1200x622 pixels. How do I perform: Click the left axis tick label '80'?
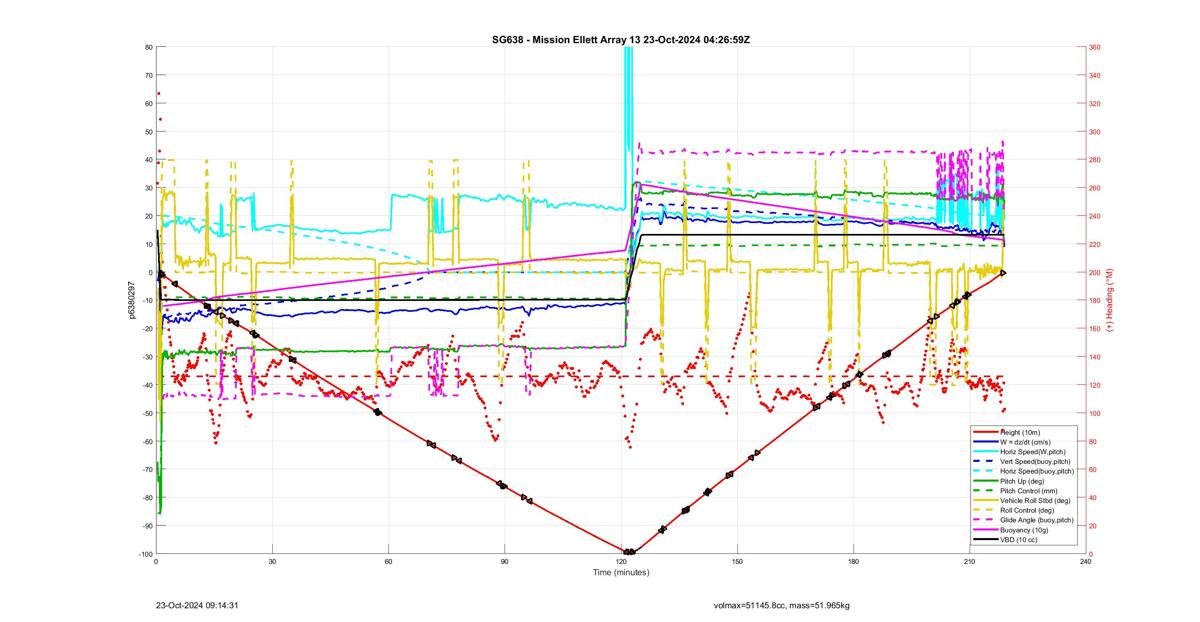tap(148, 47)
